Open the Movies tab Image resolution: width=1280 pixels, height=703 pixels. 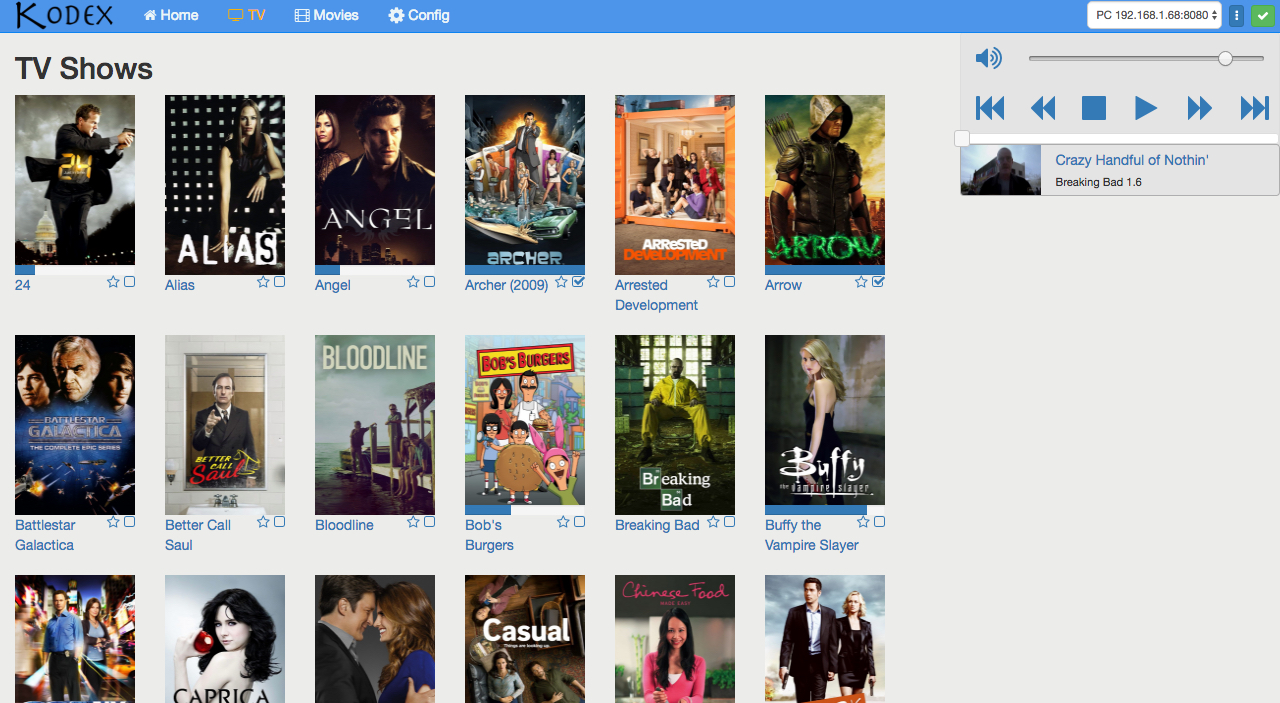click(326, 15)
